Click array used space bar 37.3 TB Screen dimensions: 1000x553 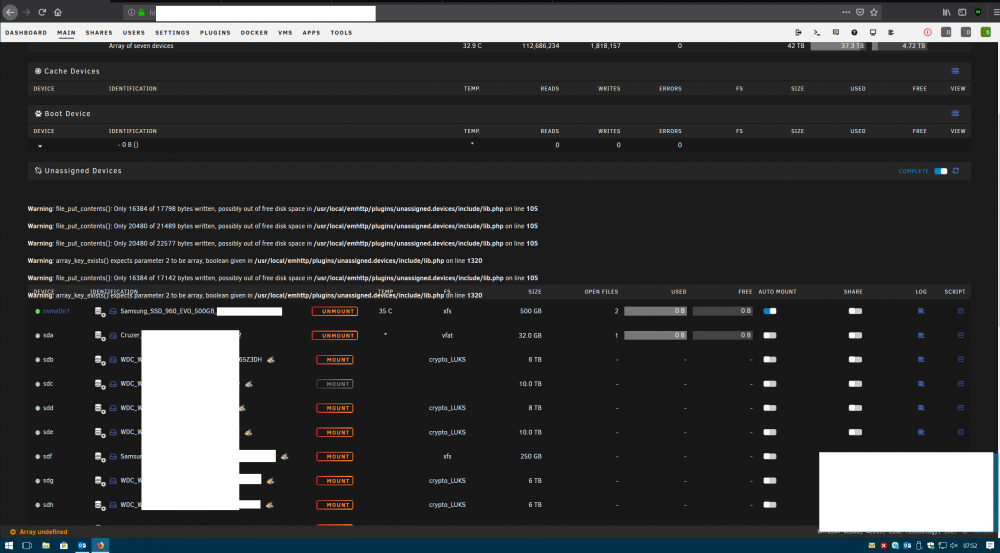(x=837, y=46)
